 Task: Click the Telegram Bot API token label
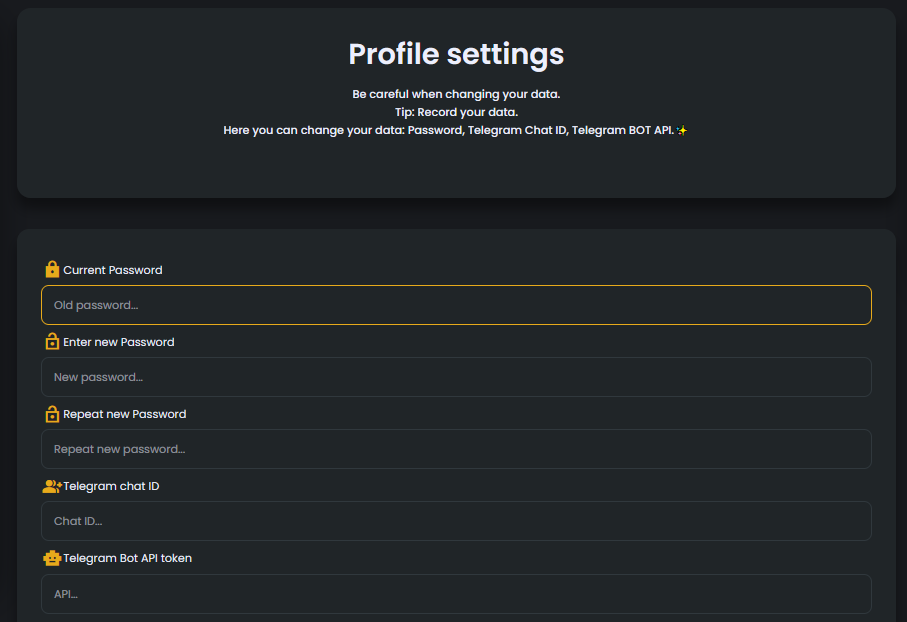[x=127, y=558]
